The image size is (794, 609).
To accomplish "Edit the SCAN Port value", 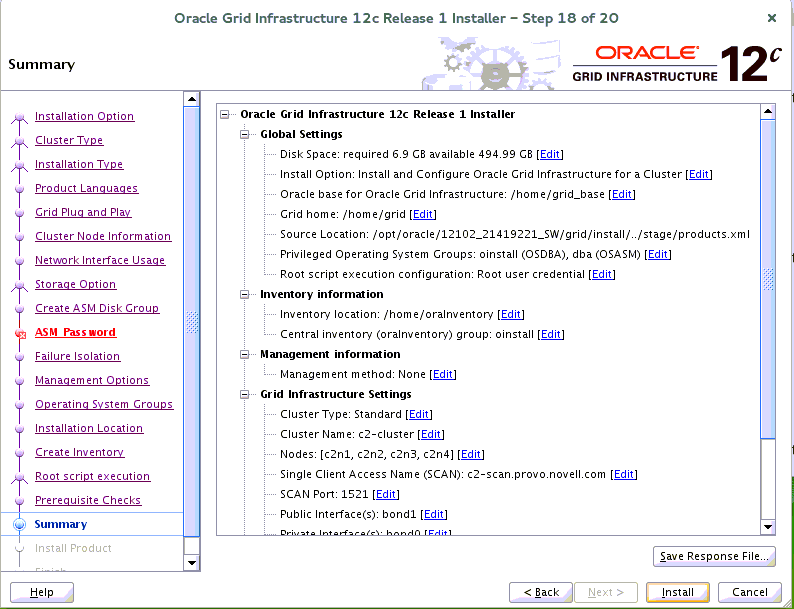I will (386, 494).
